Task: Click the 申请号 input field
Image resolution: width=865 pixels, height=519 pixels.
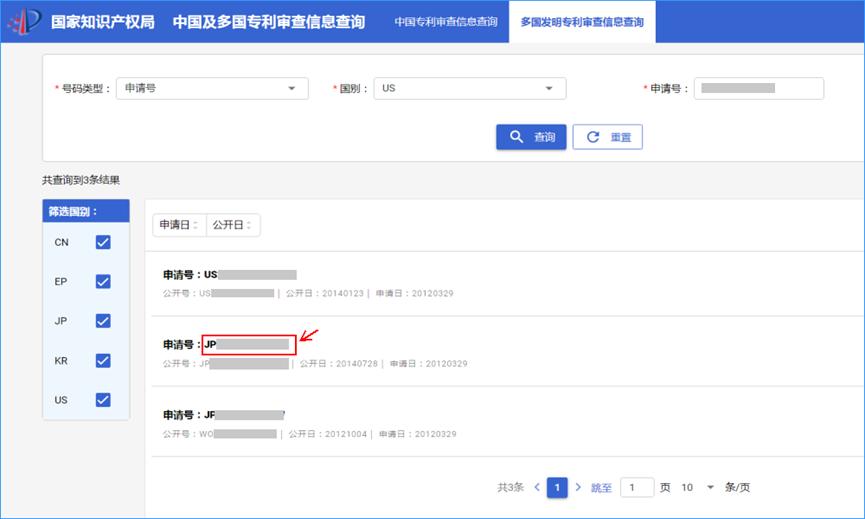Action: [x=759, y=88]
